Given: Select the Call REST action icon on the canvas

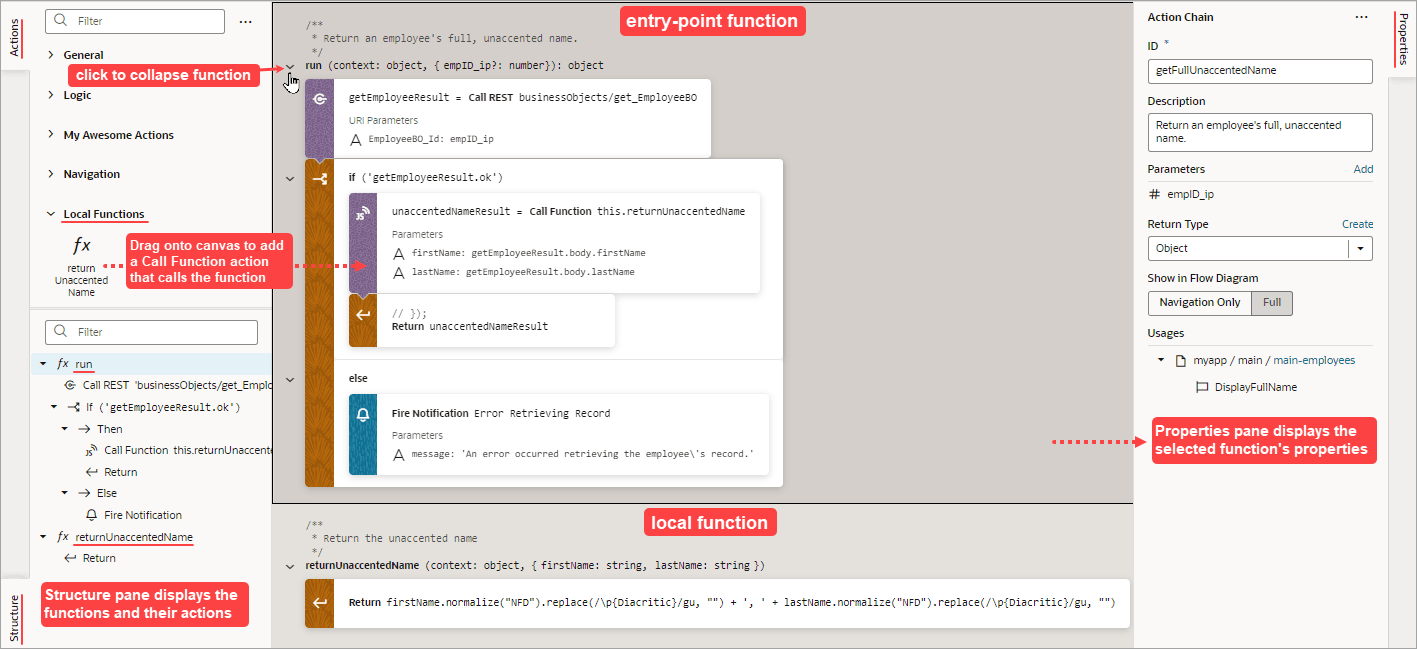Looking at the screenshot, I should [x=320, y=99].
